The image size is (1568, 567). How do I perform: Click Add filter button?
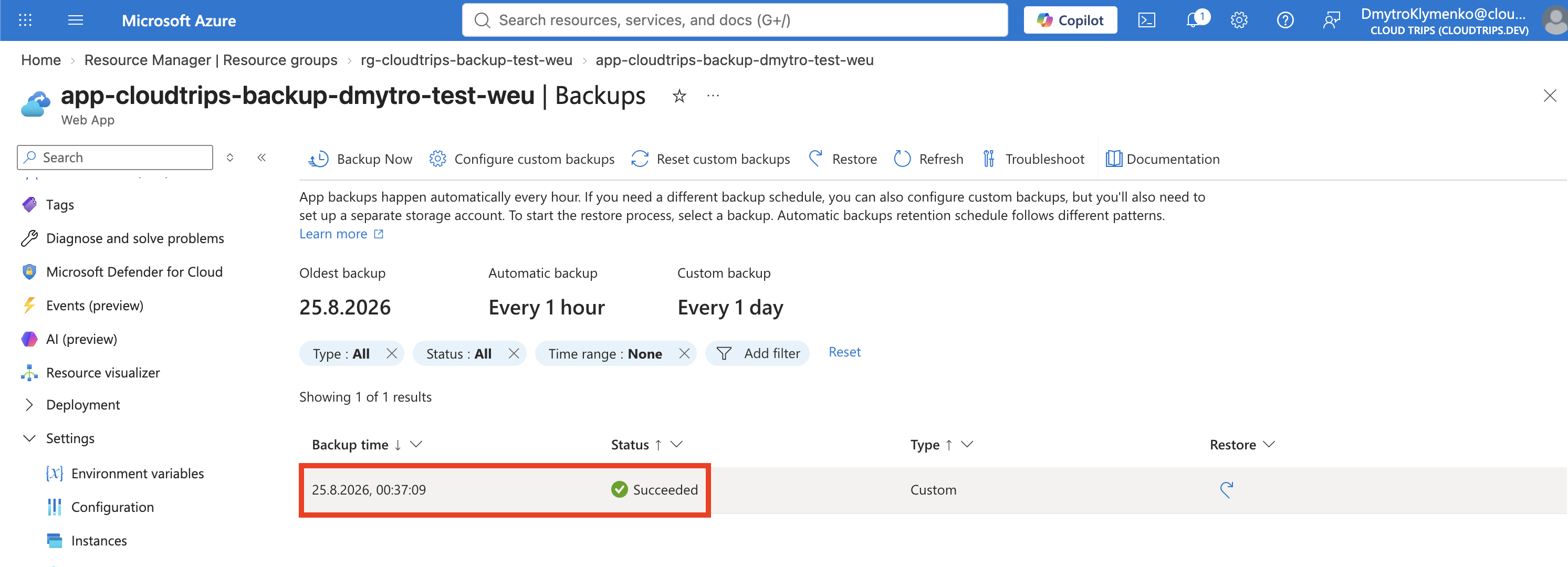click(757, 353)
